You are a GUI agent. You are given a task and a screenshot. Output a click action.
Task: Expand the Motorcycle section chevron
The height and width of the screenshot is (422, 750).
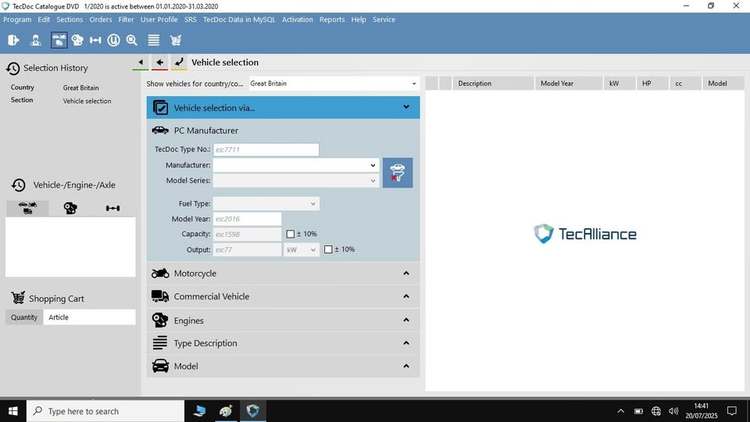click(406, 273)
